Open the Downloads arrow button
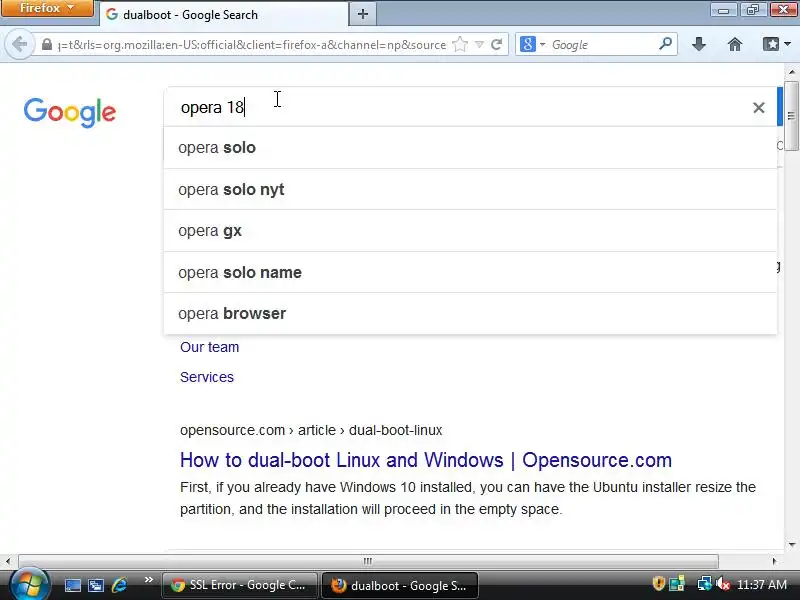The image size is (800, 600). coord(699,44)
